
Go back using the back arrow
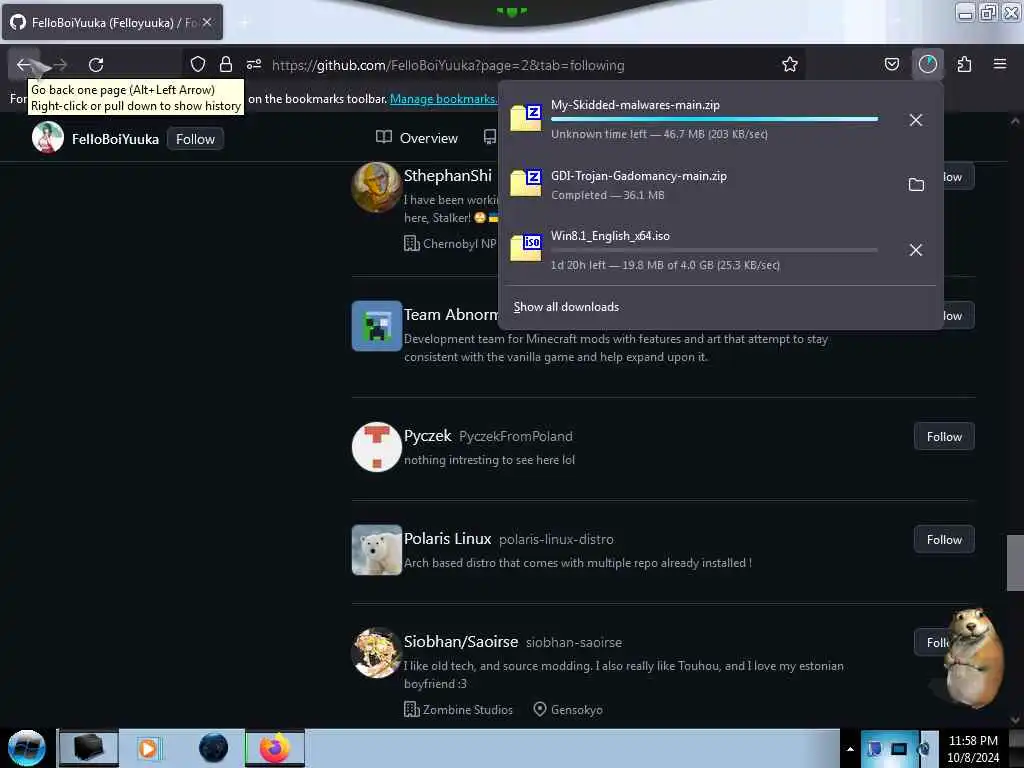click(x=24, y=65)
